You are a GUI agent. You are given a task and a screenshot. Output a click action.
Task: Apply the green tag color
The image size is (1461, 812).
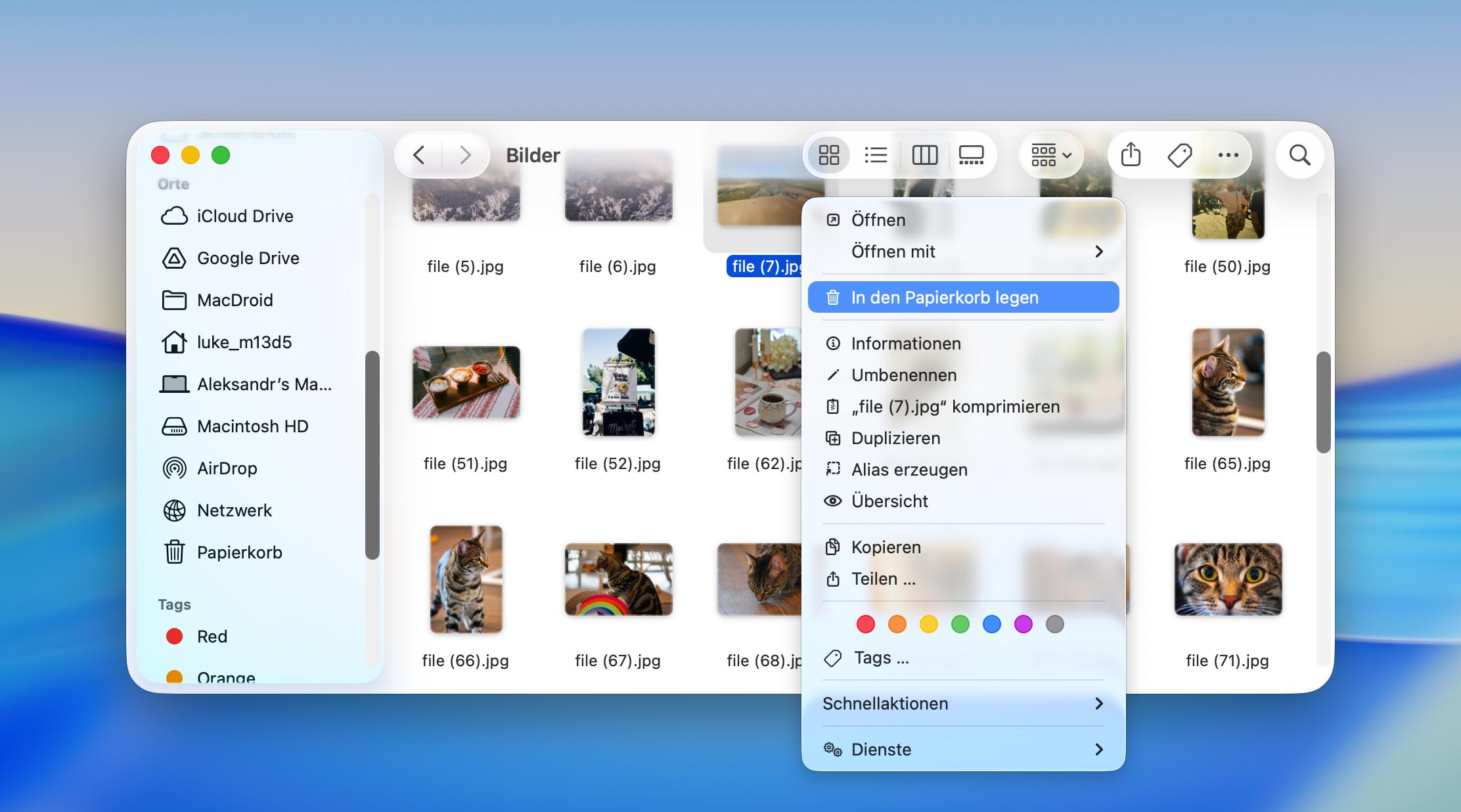(960, 624)
